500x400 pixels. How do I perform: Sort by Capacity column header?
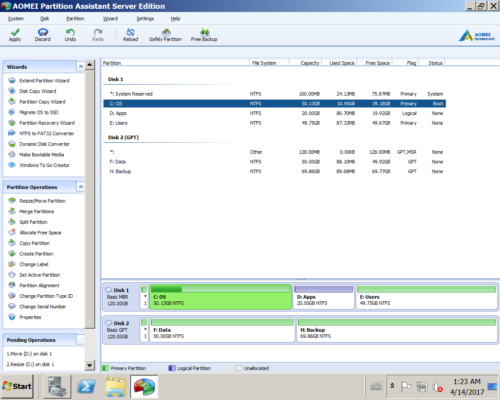tap(305, 63)
